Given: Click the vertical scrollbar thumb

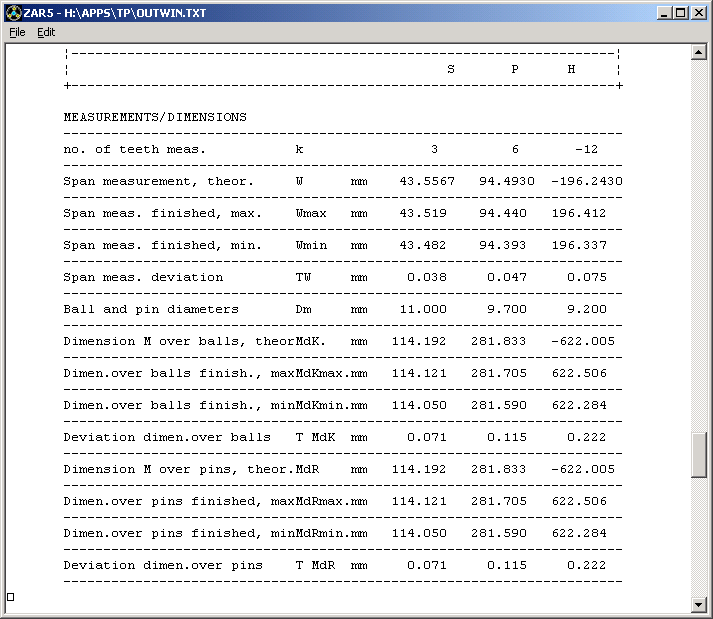Looking at the screenshot, I should pos(699,455).
